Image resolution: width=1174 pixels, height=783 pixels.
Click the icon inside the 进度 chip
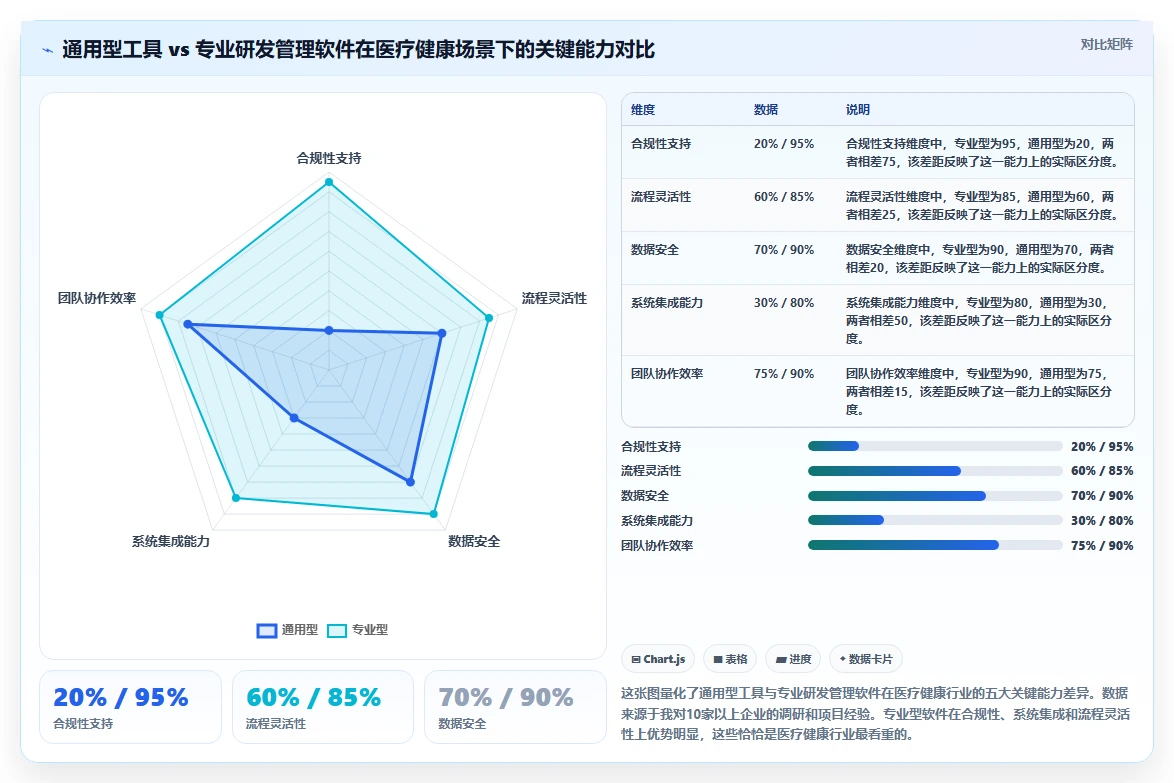coord(781,659)
